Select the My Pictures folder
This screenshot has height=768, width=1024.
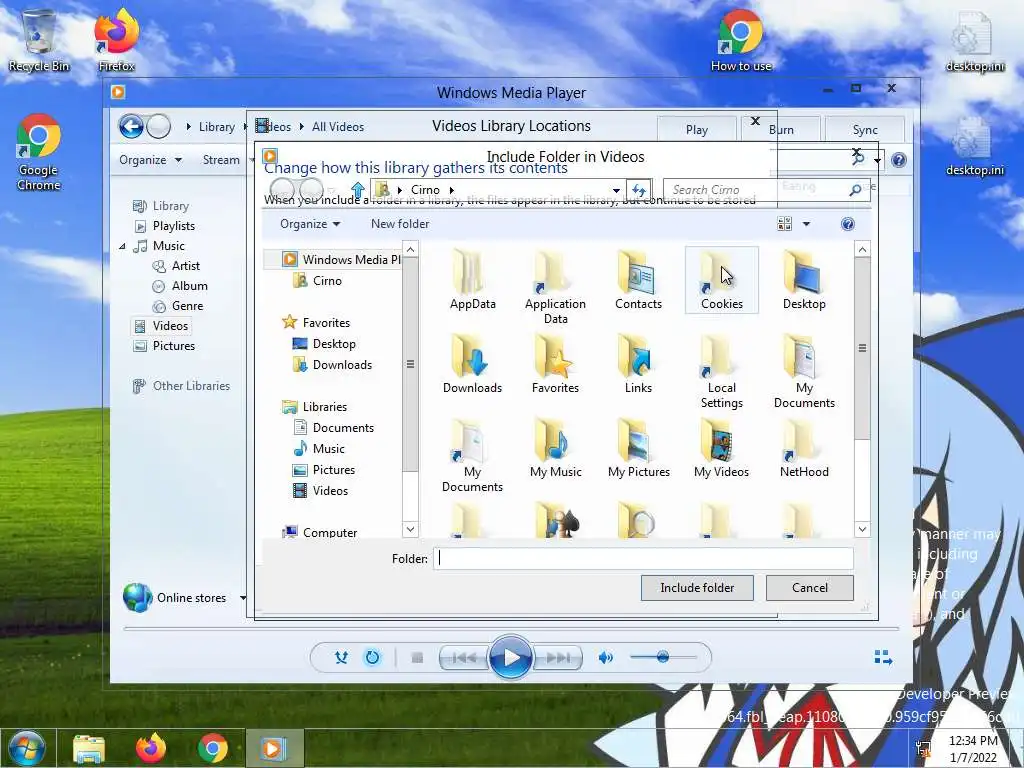(x=638, y=449)
